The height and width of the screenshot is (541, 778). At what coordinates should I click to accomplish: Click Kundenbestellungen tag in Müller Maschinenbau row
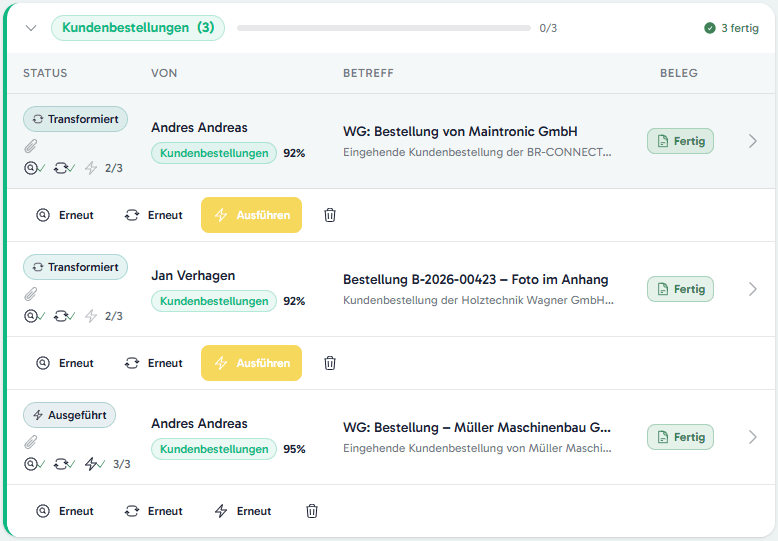214,449
